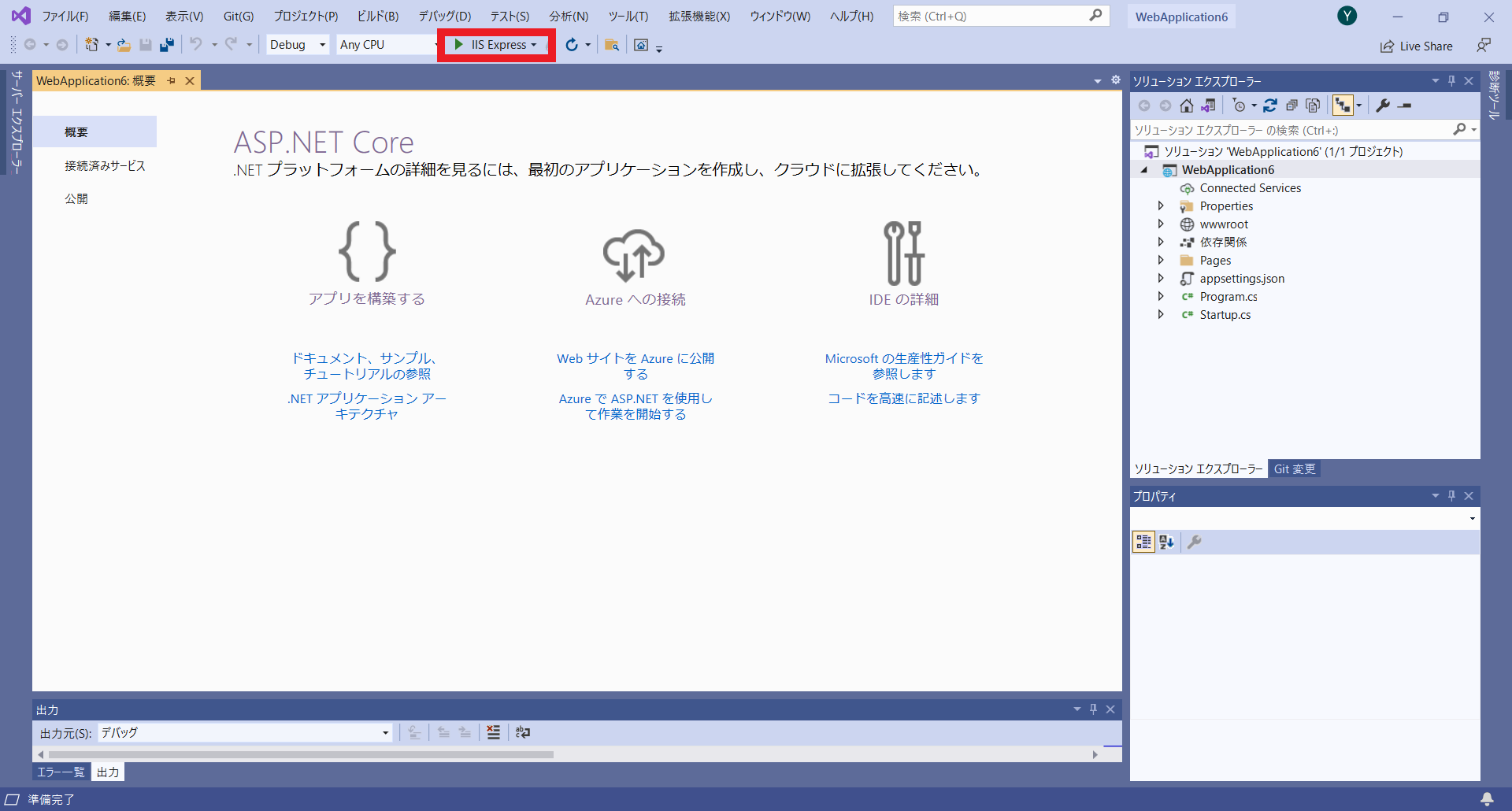Expand the 依存関係 node
The width and height of the screenshot is (1512, 811).
(x=1161, y=242)
